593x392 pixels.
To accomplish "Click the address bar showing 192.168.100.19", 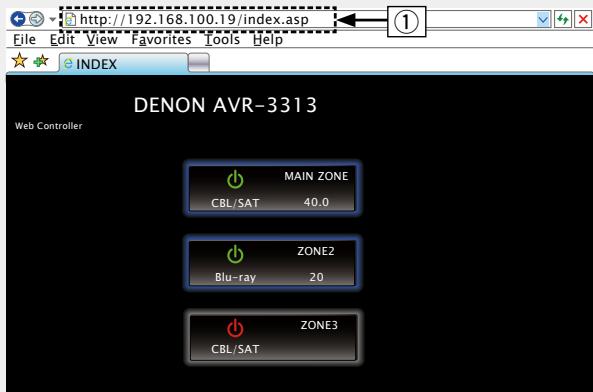I will coord(197,19).
